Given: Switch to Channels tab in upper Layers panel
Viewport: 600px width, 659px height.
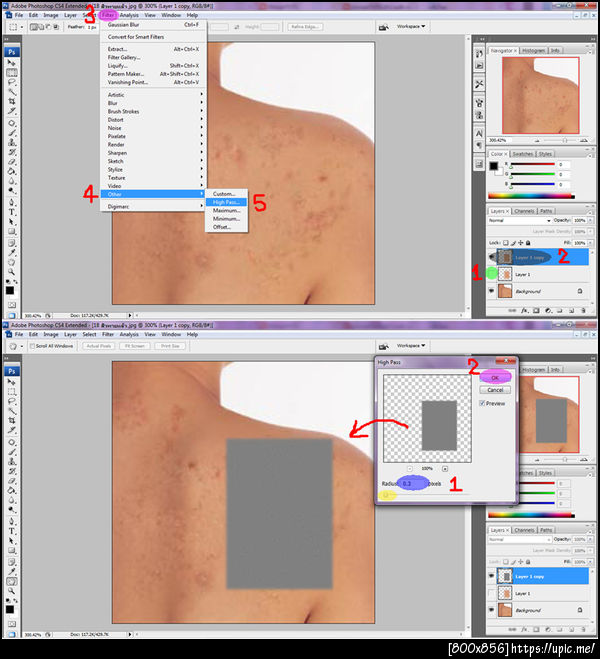Looking at the screenshot, I should [x=524, y=211].
